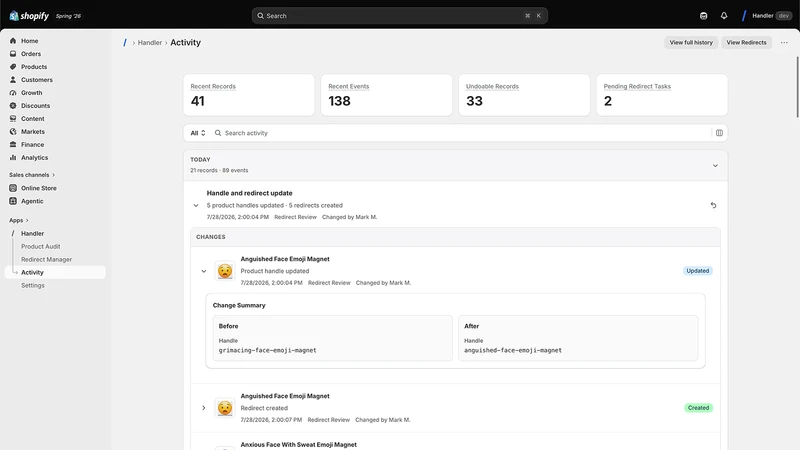
Task: Click the Markets globe icon
Action: tap(13, 132)
